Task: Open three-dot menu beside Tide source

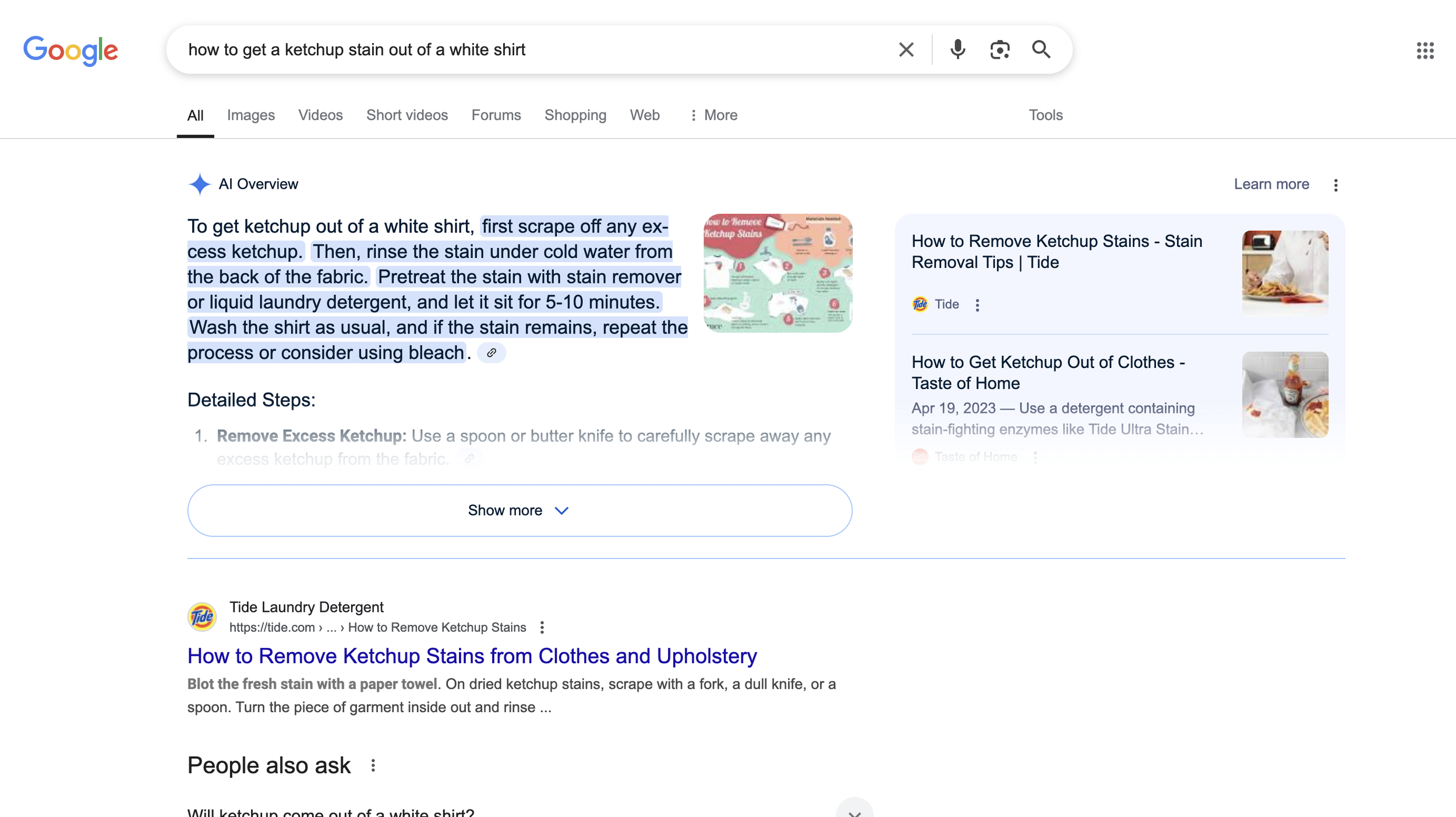Action: coord(977,305)
